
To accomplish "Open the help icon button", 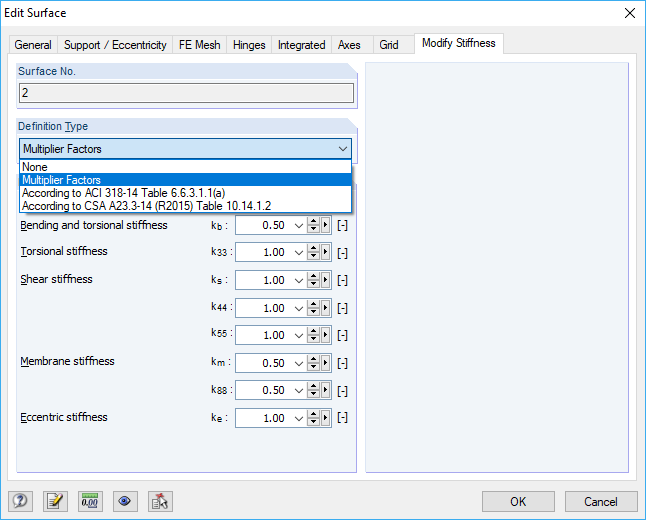I will [x=20, y=501].
